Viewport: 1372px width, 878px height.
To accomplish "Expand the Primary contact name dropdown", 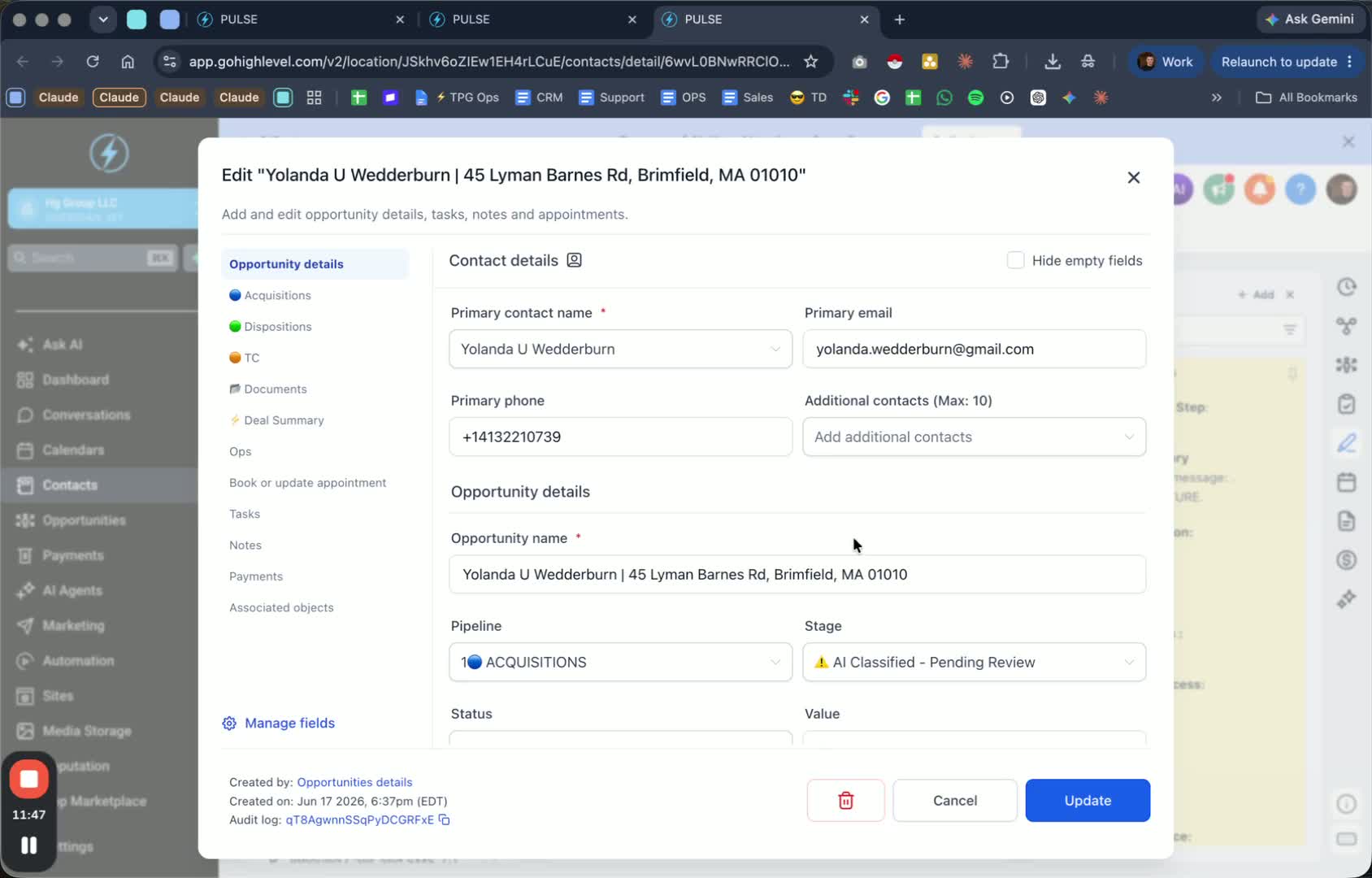I will (620, 349).
